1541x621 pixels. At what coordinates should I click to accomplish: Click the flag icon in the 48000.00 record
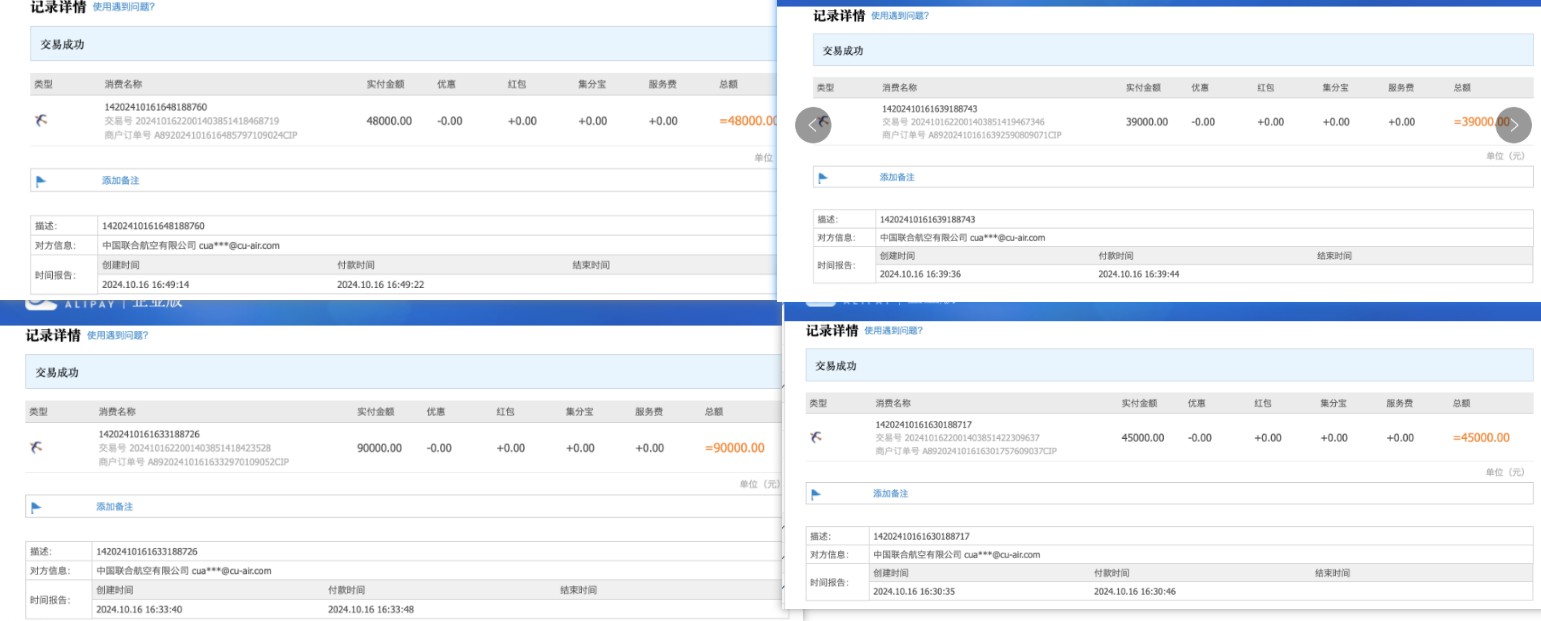(41, 181)
